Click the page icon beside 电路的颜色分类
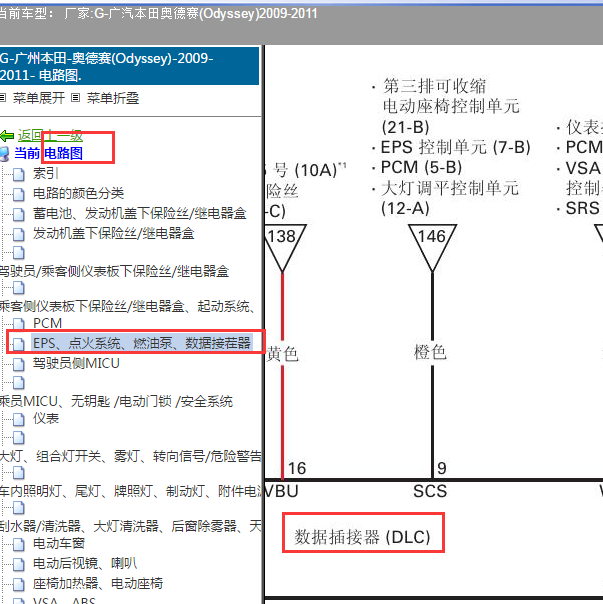The image size is (603, 604). 18,194
